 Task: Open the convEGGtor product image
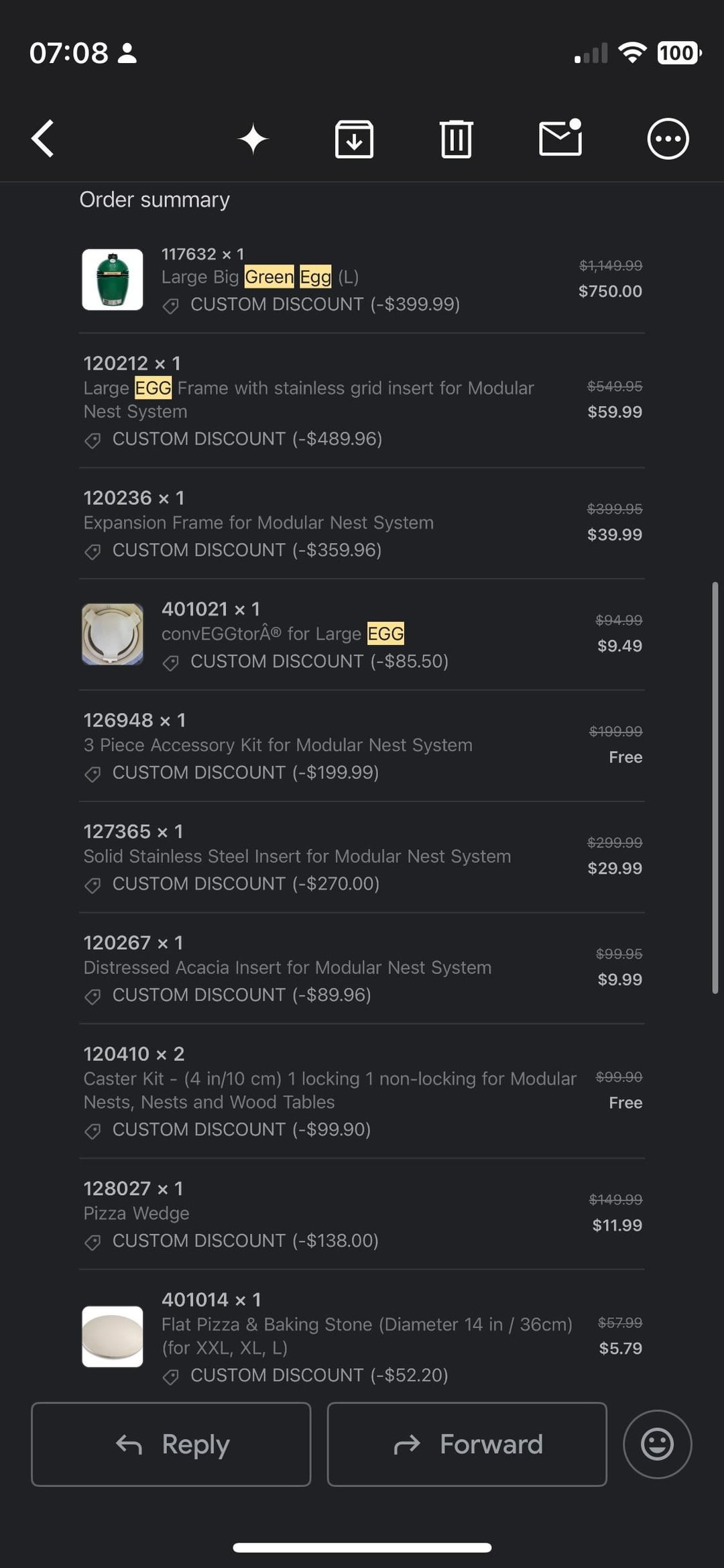tap(113, 634)
